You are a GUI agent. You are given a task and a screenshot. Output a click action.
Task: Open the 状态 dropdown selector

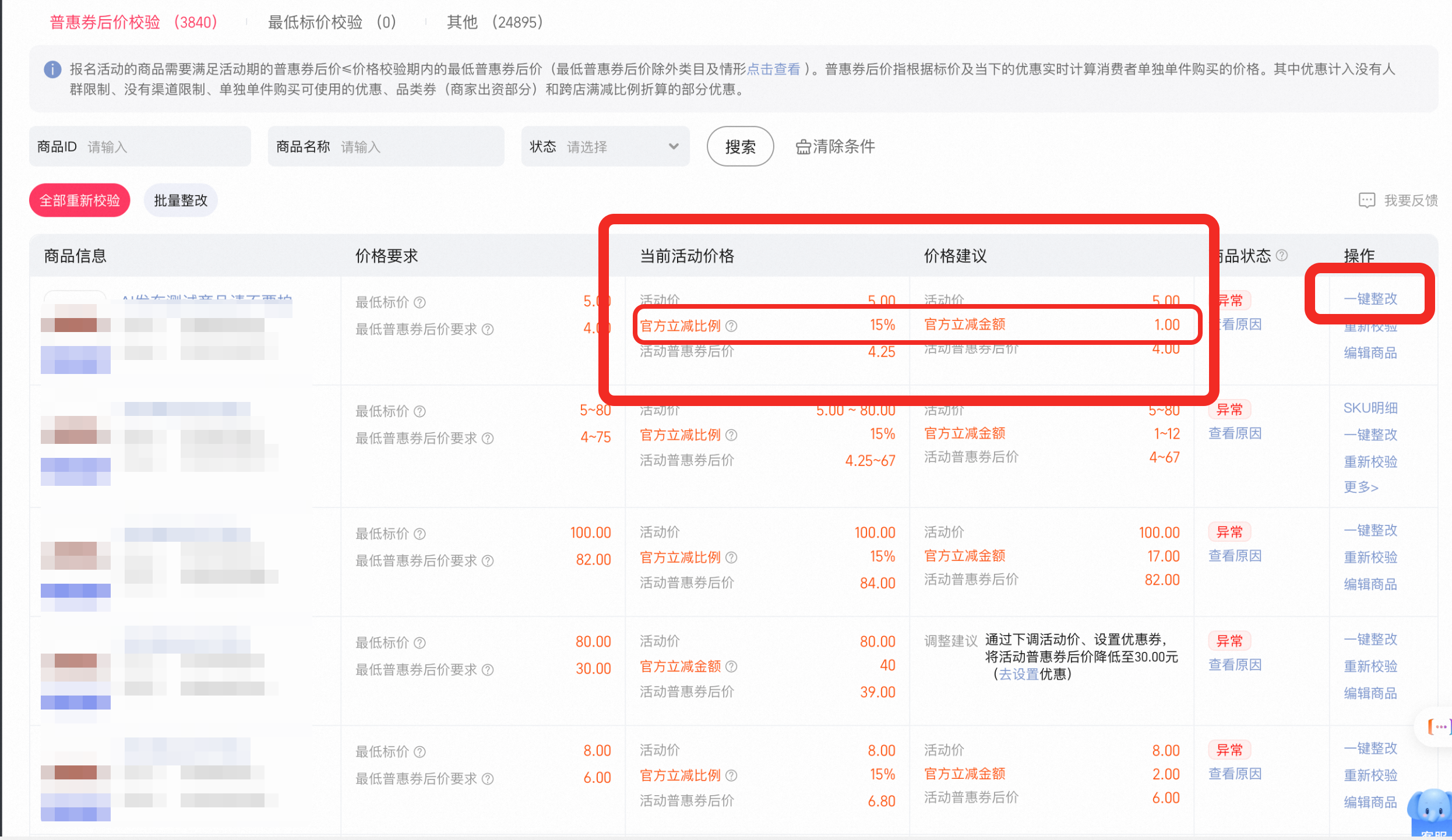point(605,146)
